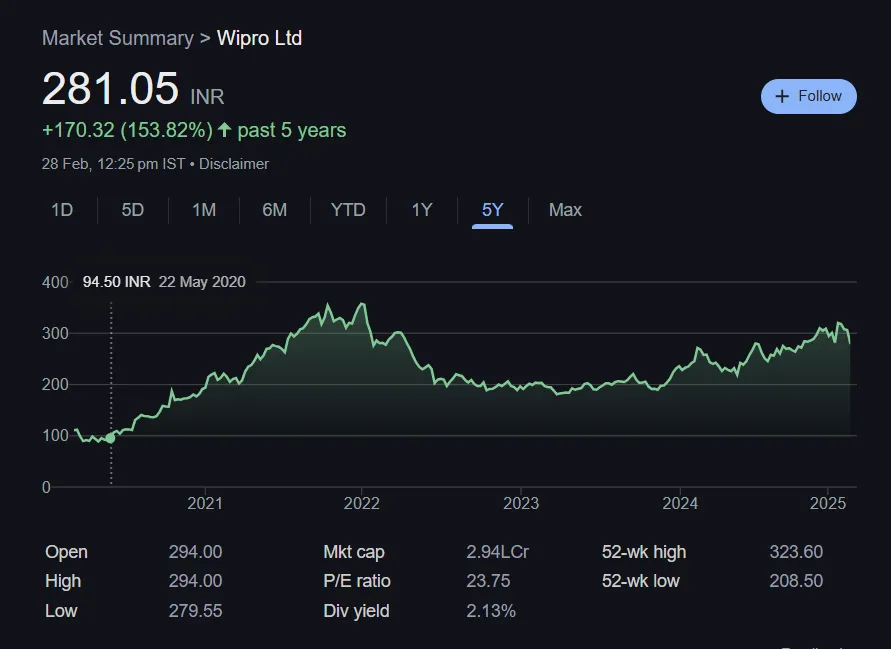
Task: Click the 2024 axis label
Action: (680, 504)
